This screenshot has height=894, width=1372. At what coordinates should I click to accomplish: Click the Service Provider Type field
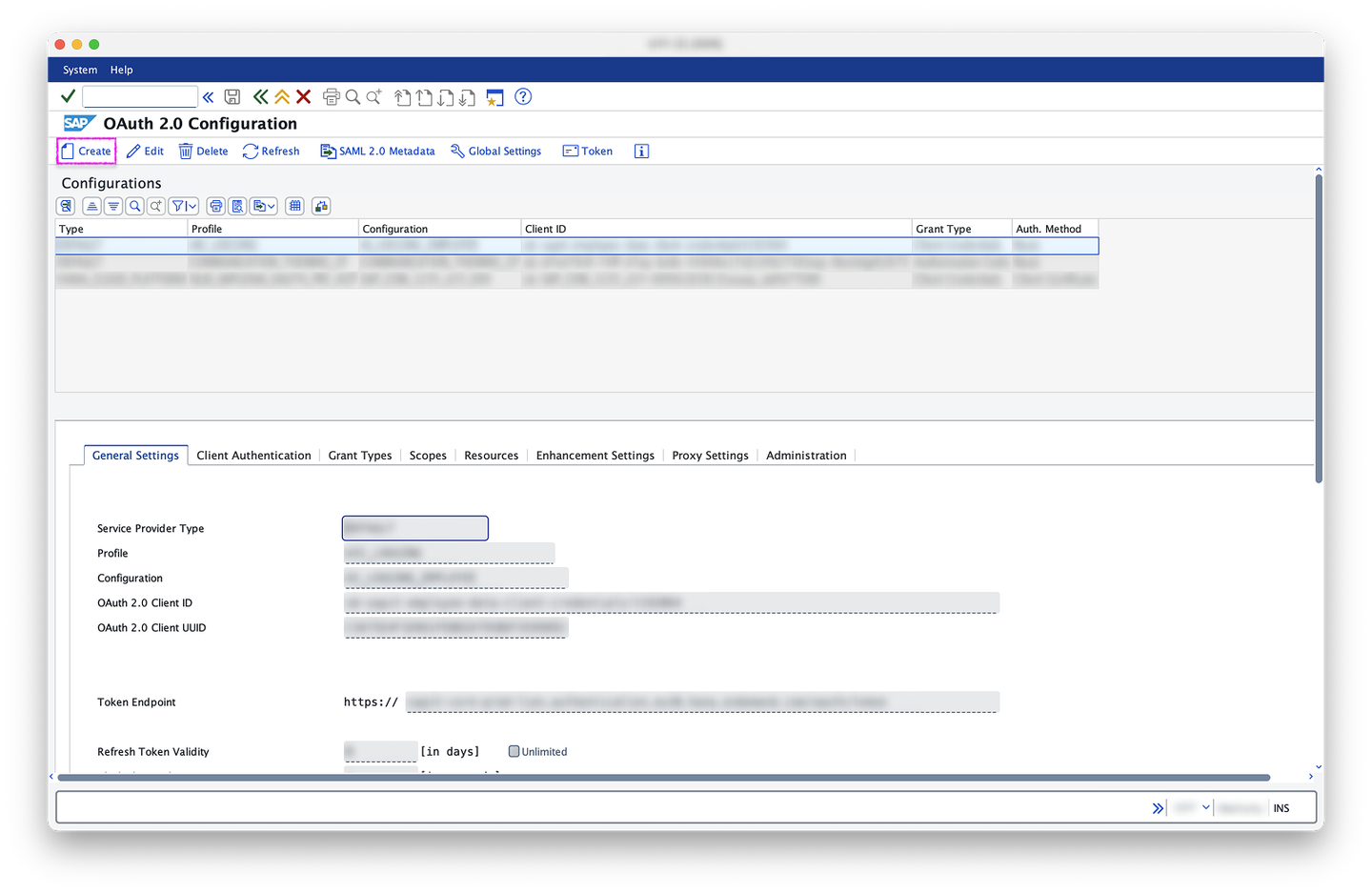click(415, 528)
